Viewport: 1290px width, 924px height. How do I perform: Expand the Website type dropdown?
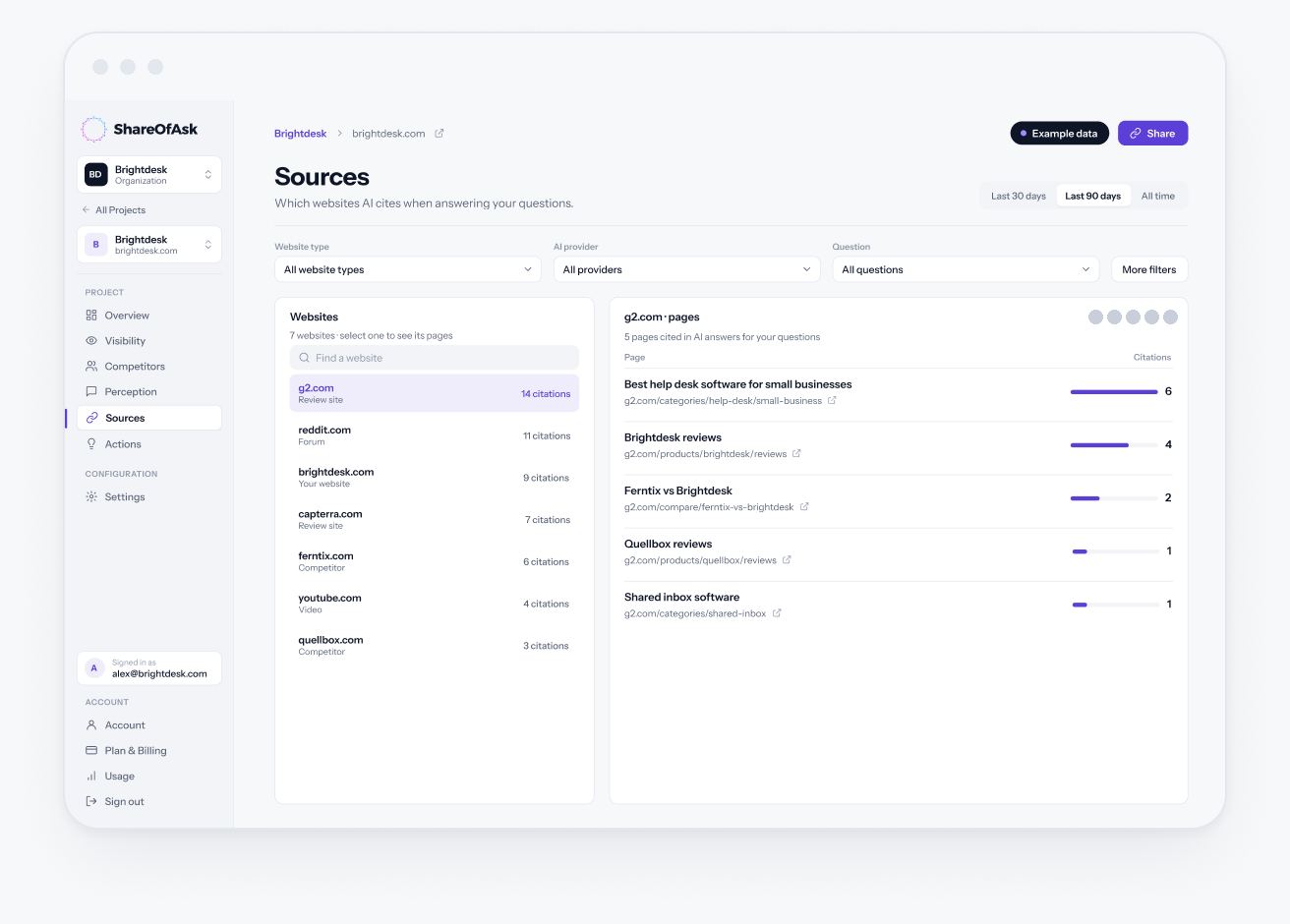(x=408, y=269)
